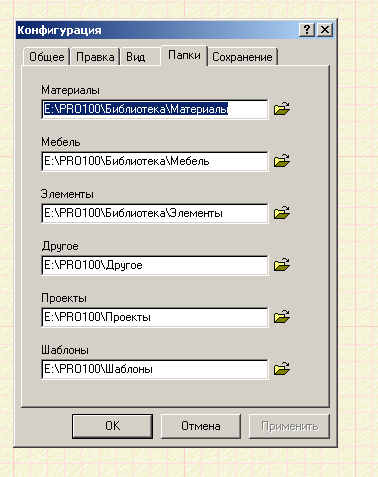Viewport: 378px width, 477px height.
Task: Switch to the Вид tab
Action: click(140, 57)
